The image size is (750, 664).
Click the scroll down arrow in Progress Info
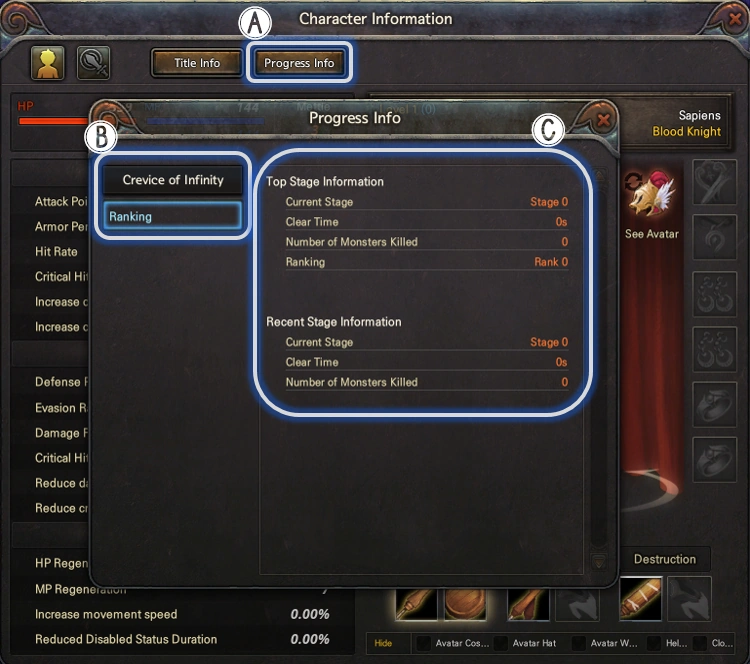(599, 562)
